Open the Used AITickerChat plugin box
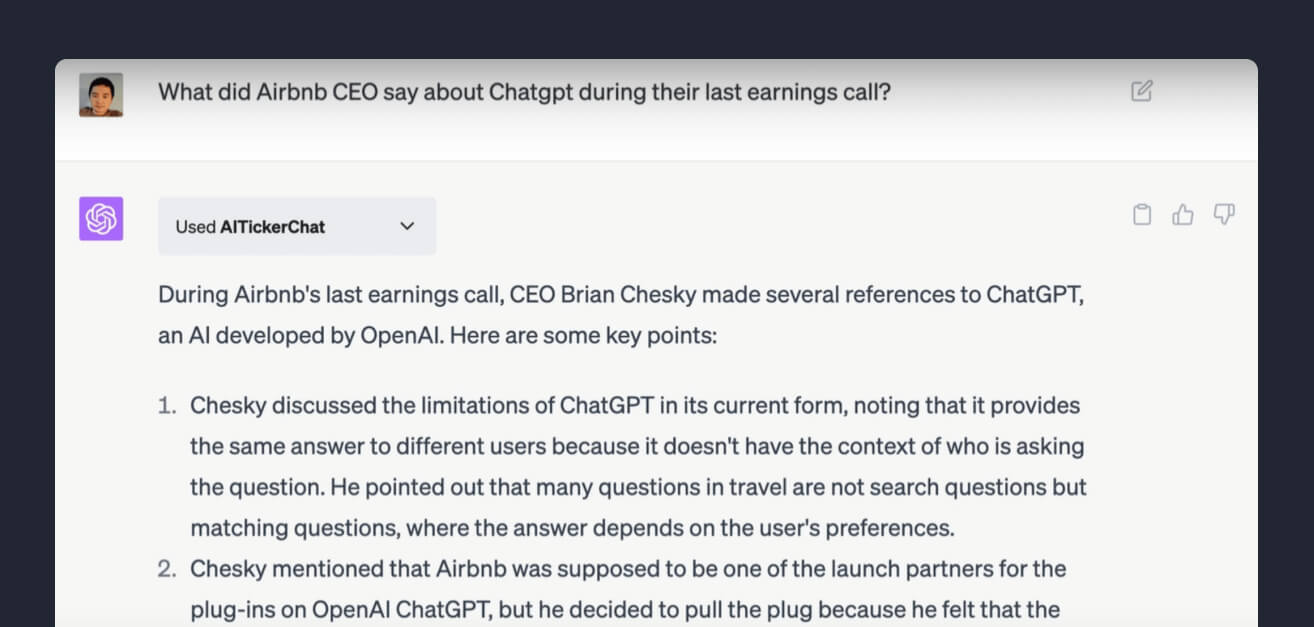 coord(297,226)
